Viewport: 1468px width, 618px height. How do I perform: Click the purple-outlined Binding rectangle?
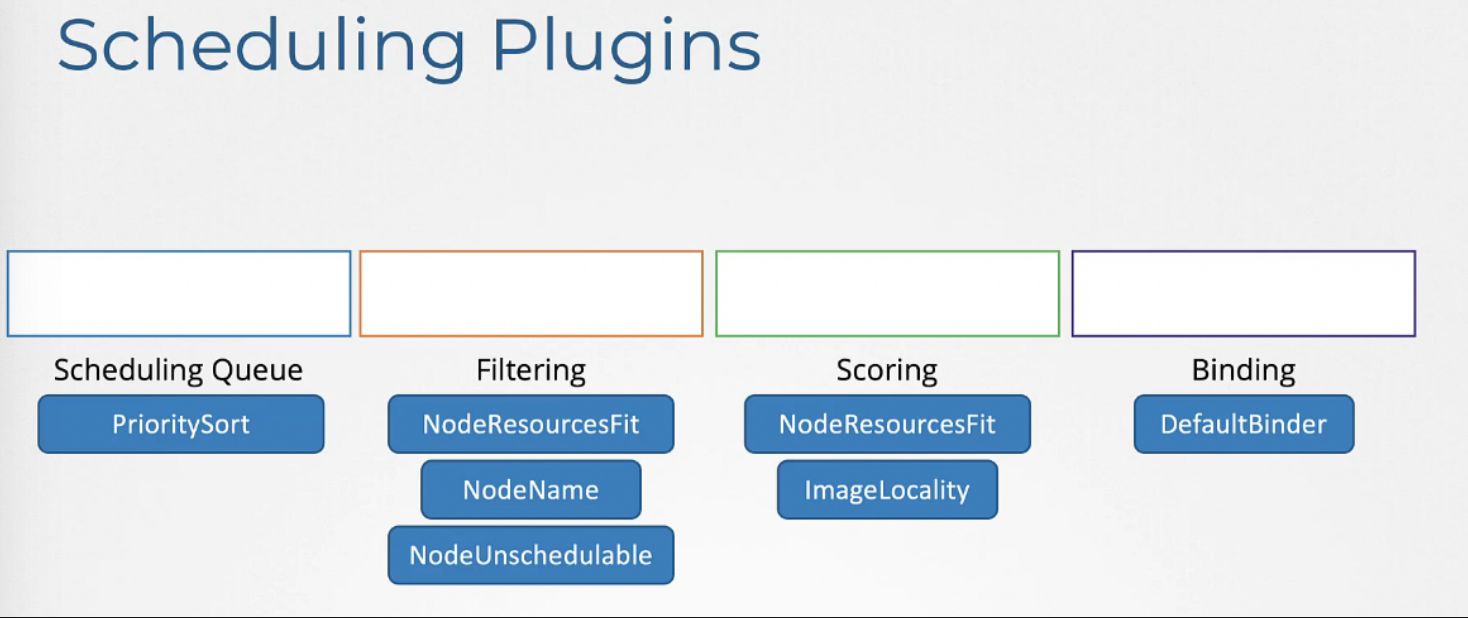coord(1244,293)
